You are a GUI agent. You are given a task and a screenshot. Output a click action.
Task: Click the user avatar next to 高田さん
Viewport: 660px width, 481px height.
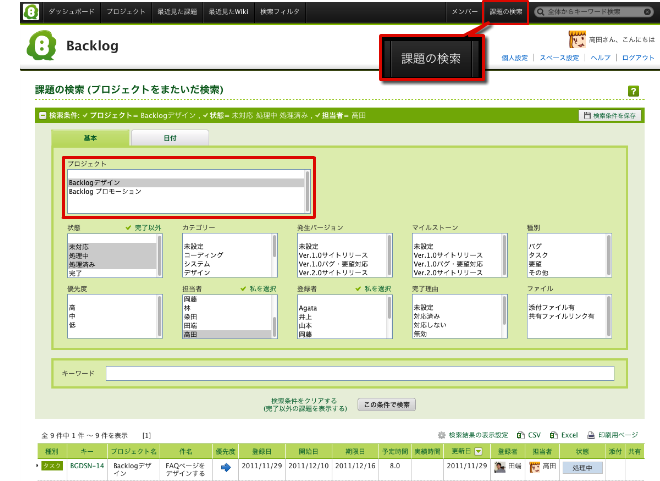[577, 40]
